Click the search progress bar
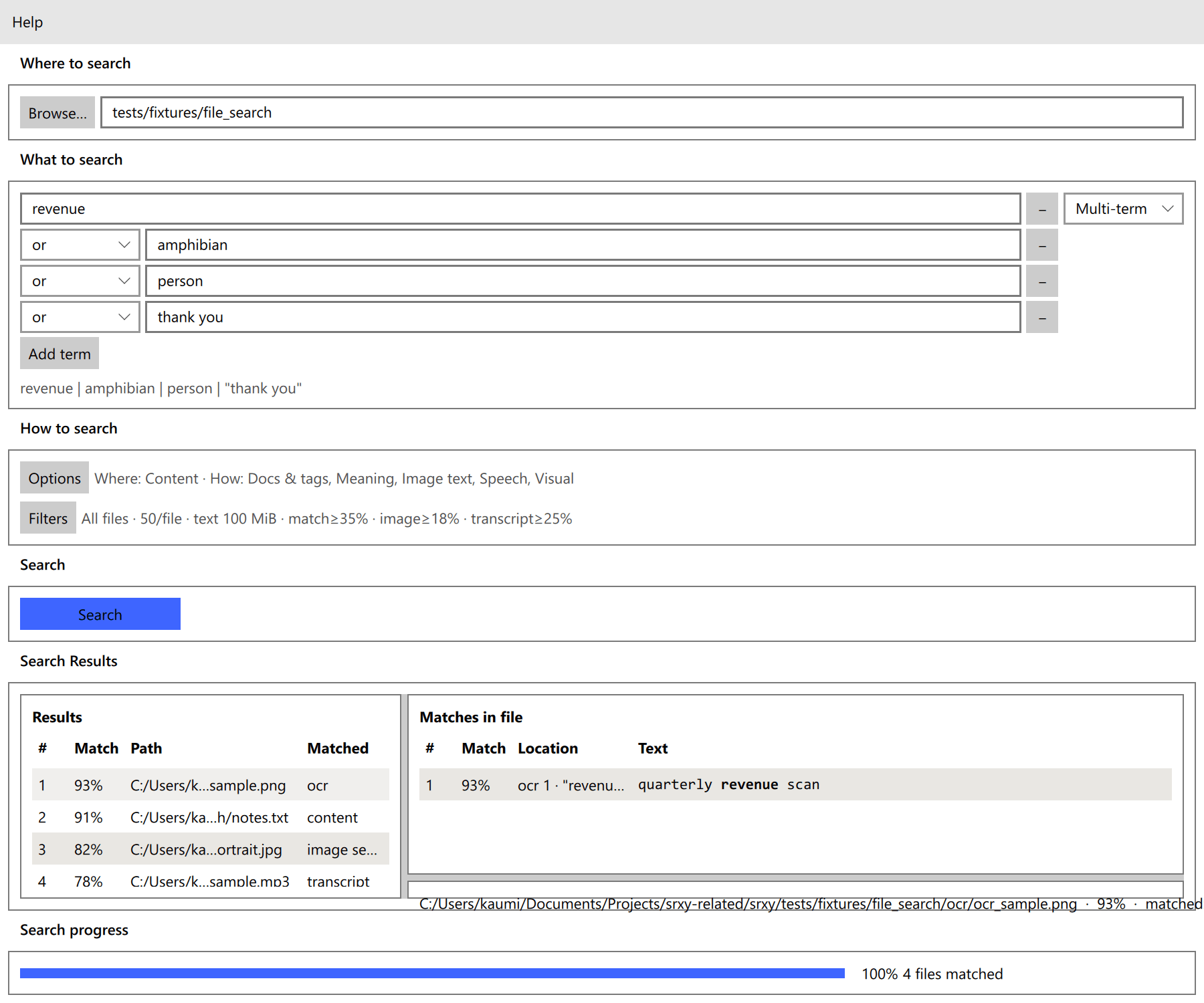The image size is (1204, 1003). [432, 973]
